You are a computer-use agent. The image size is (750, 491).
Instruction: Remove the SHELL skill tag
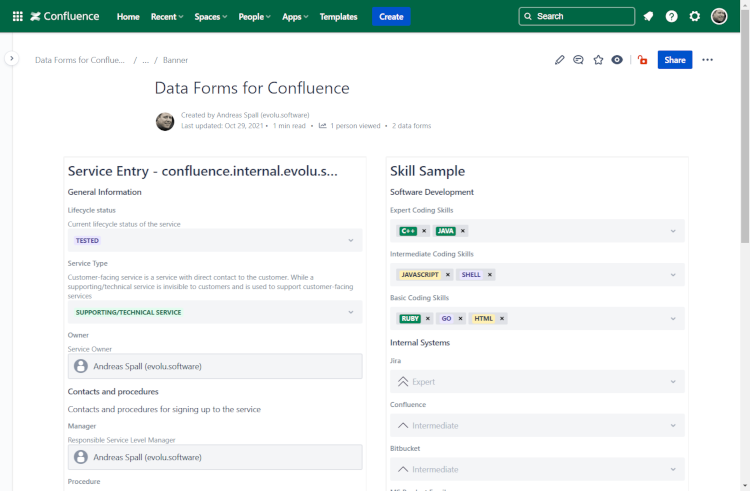point(490,275)
